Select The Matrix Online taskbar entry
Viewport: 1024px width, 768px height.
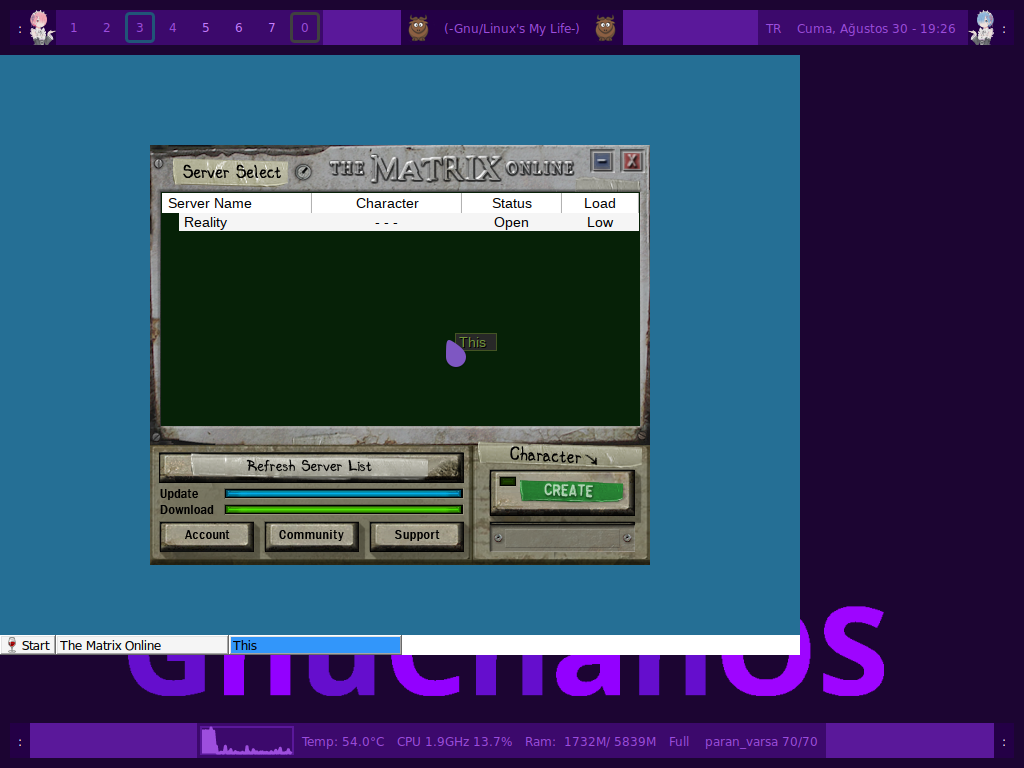click(141, 645)
